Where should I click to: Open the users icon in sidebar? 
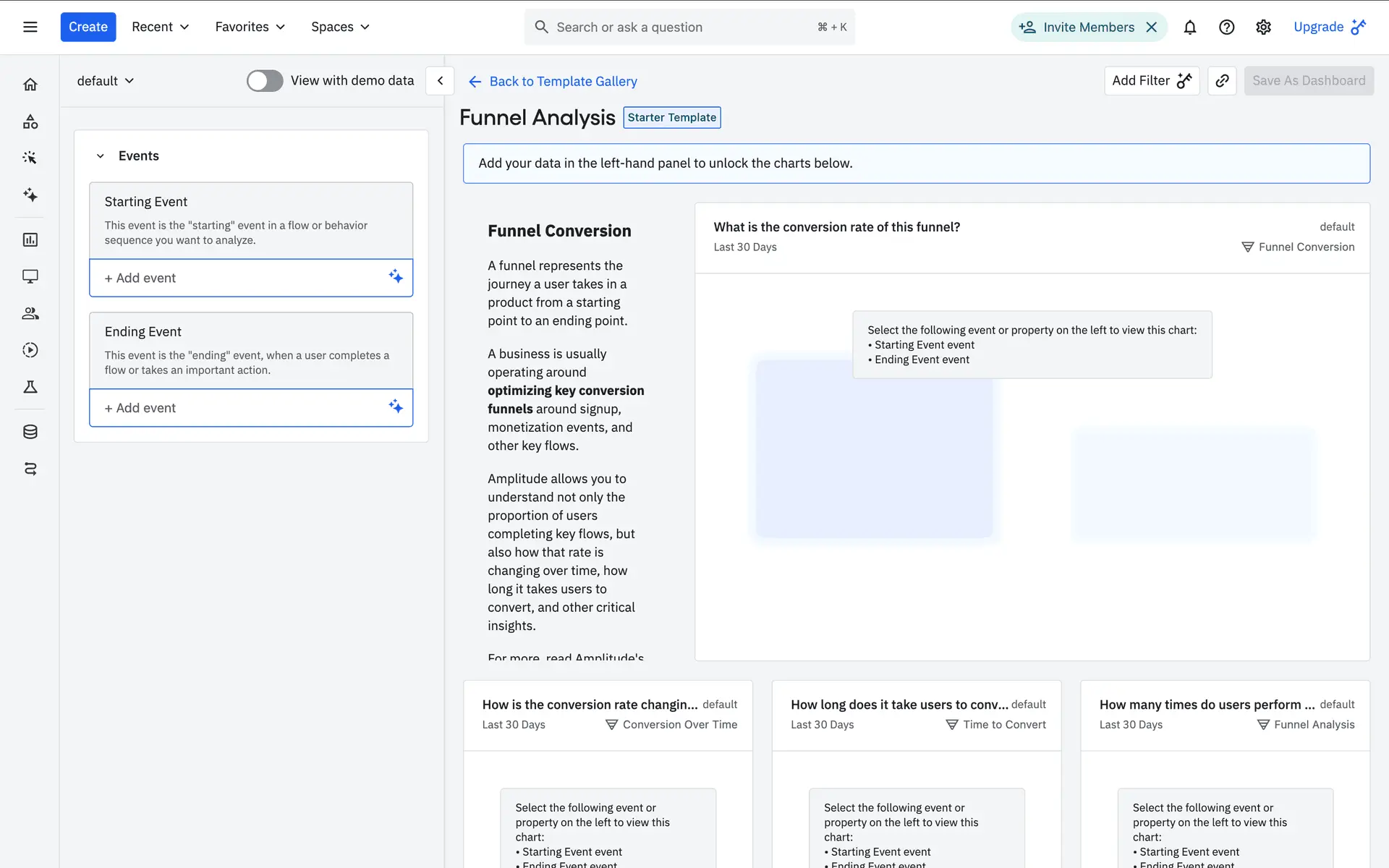coord(30,313)
